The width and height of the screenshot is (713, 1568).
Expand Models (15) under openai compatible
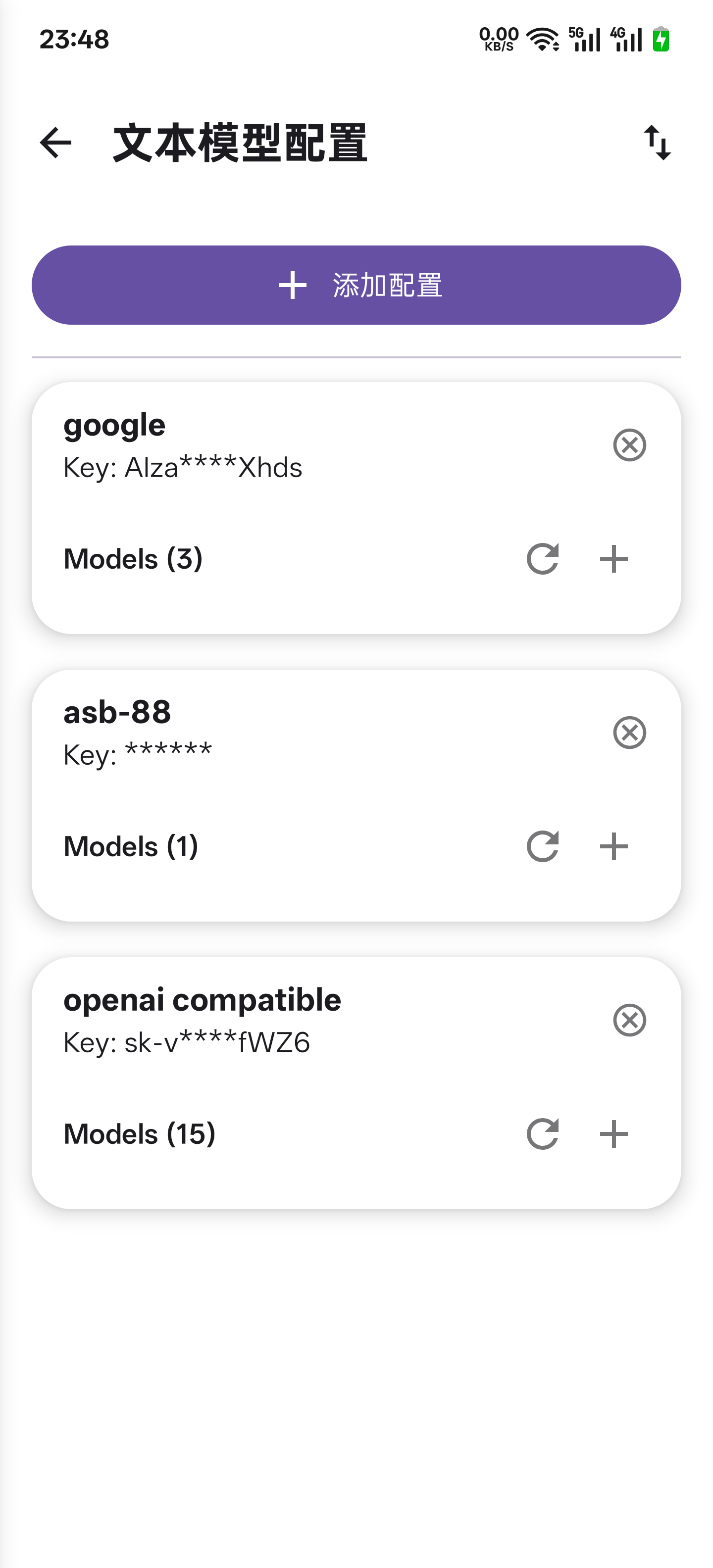point(140,1134)
